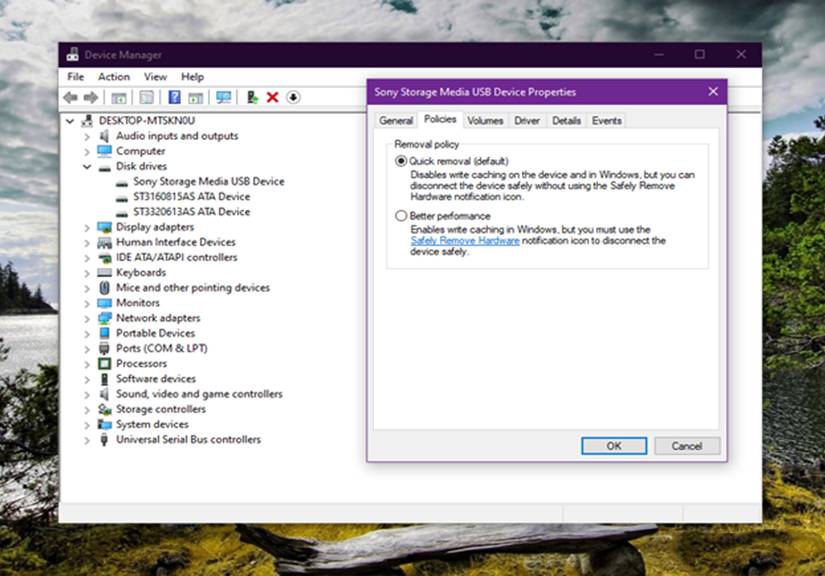This screenshot has width=825, height=576.
Task: Click the Update driver toolbar icon
Action: point(251,97)
